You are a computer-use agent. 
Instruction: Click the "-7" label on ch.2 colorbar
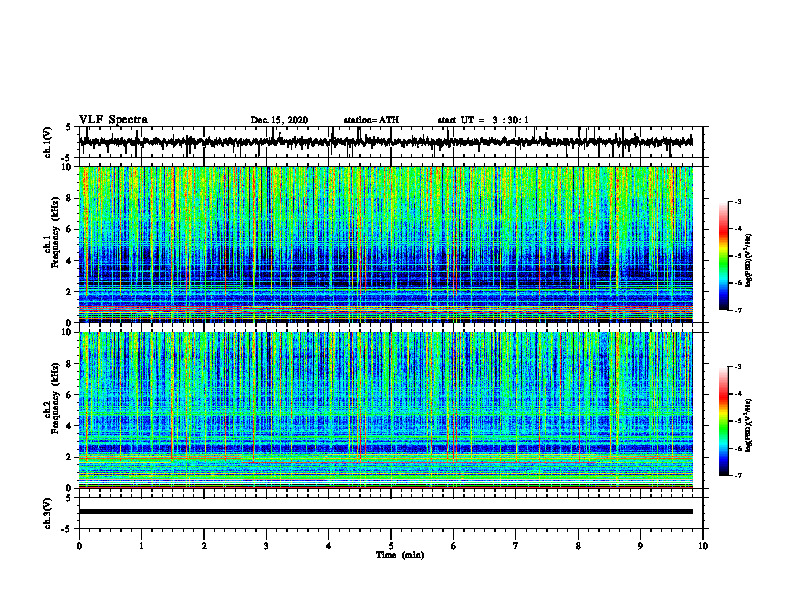(x=738, y=475)
